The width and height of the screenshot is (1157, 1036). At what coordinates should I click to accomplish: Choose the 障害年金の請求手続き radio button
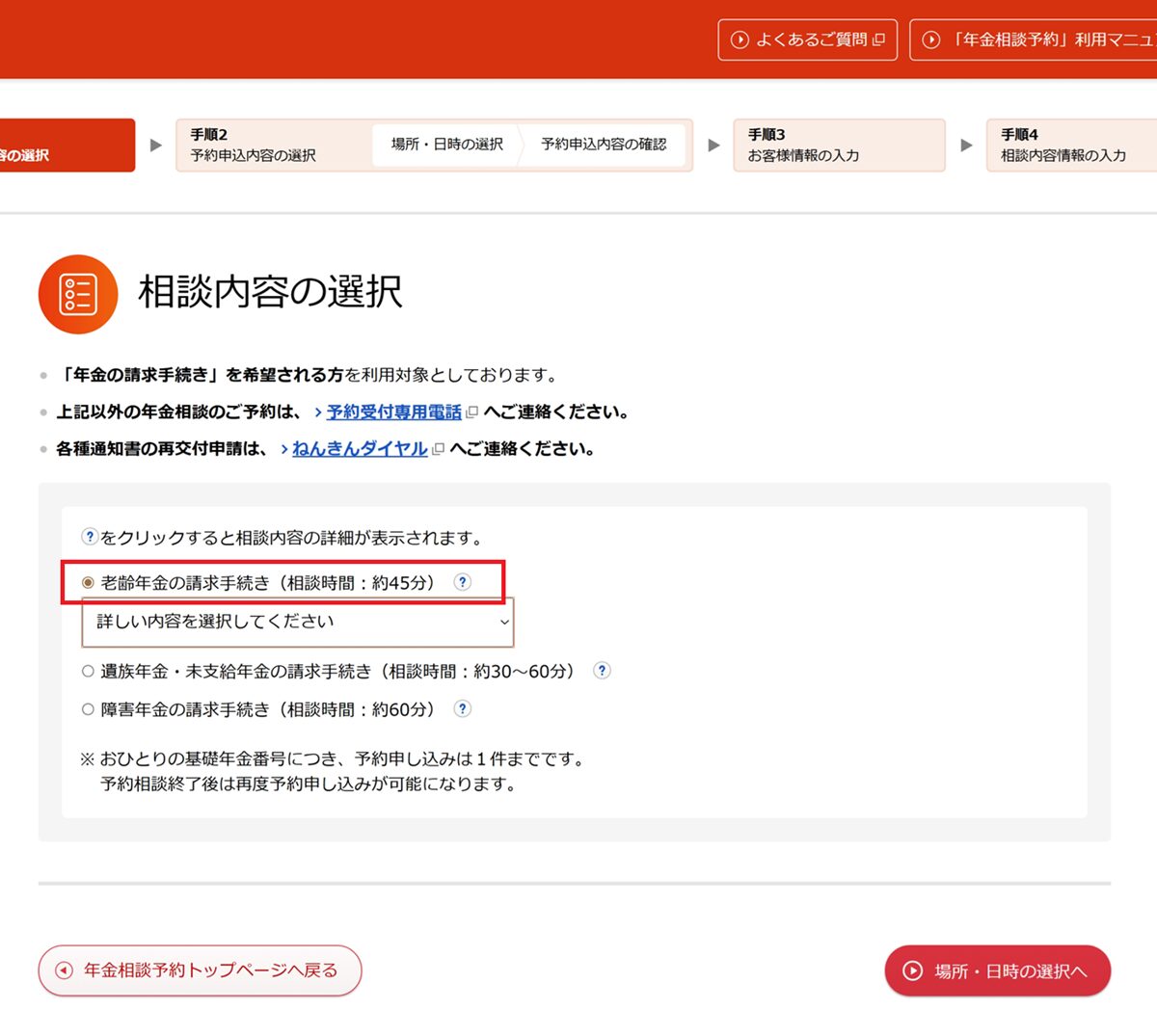pyautogui.click(x=88, y=710)
